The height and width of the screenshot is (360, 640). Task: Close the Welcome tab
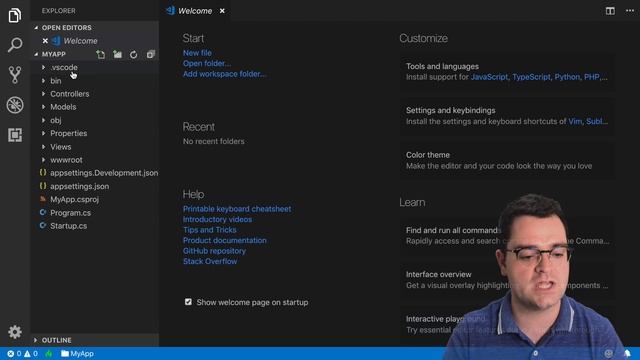222,11
